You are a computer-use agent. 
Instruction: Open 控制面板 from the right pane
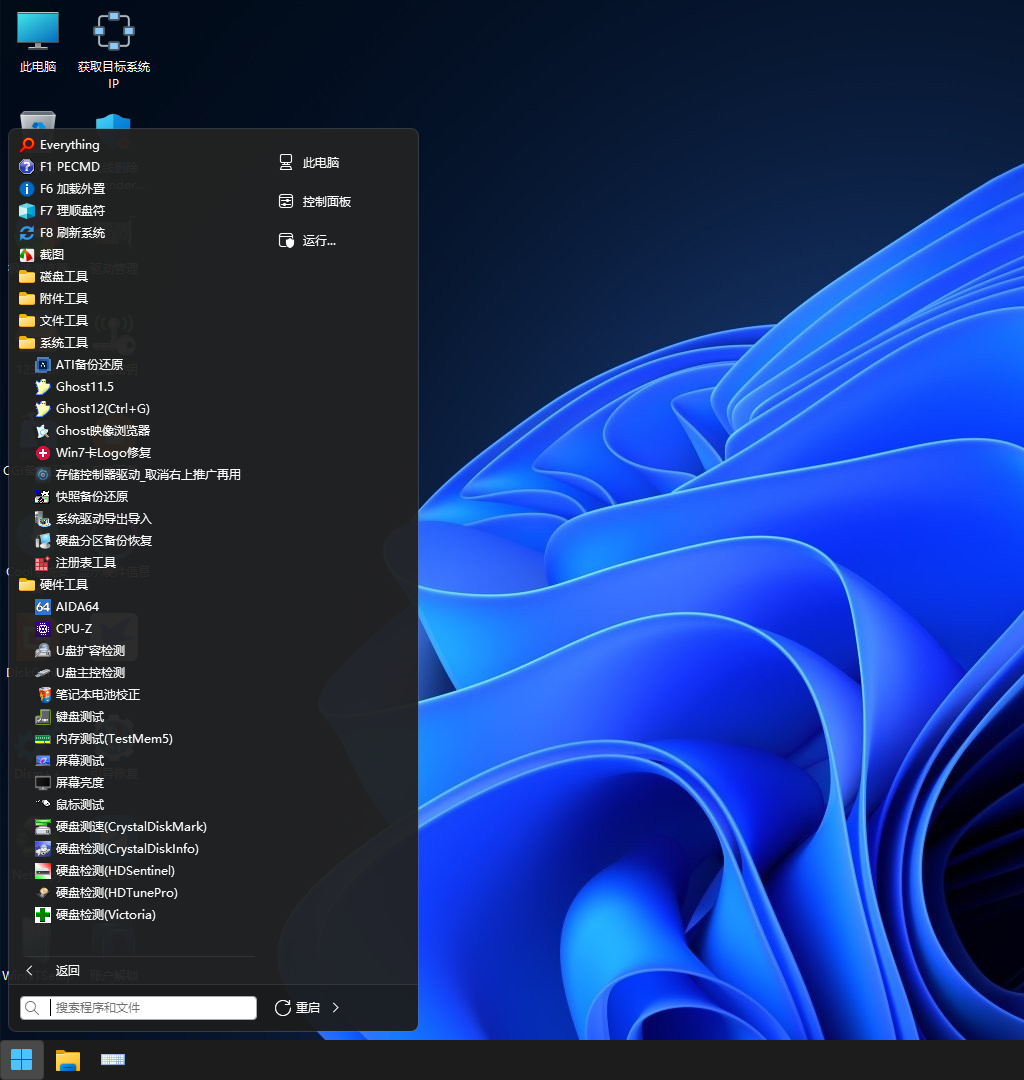(326, 202)
